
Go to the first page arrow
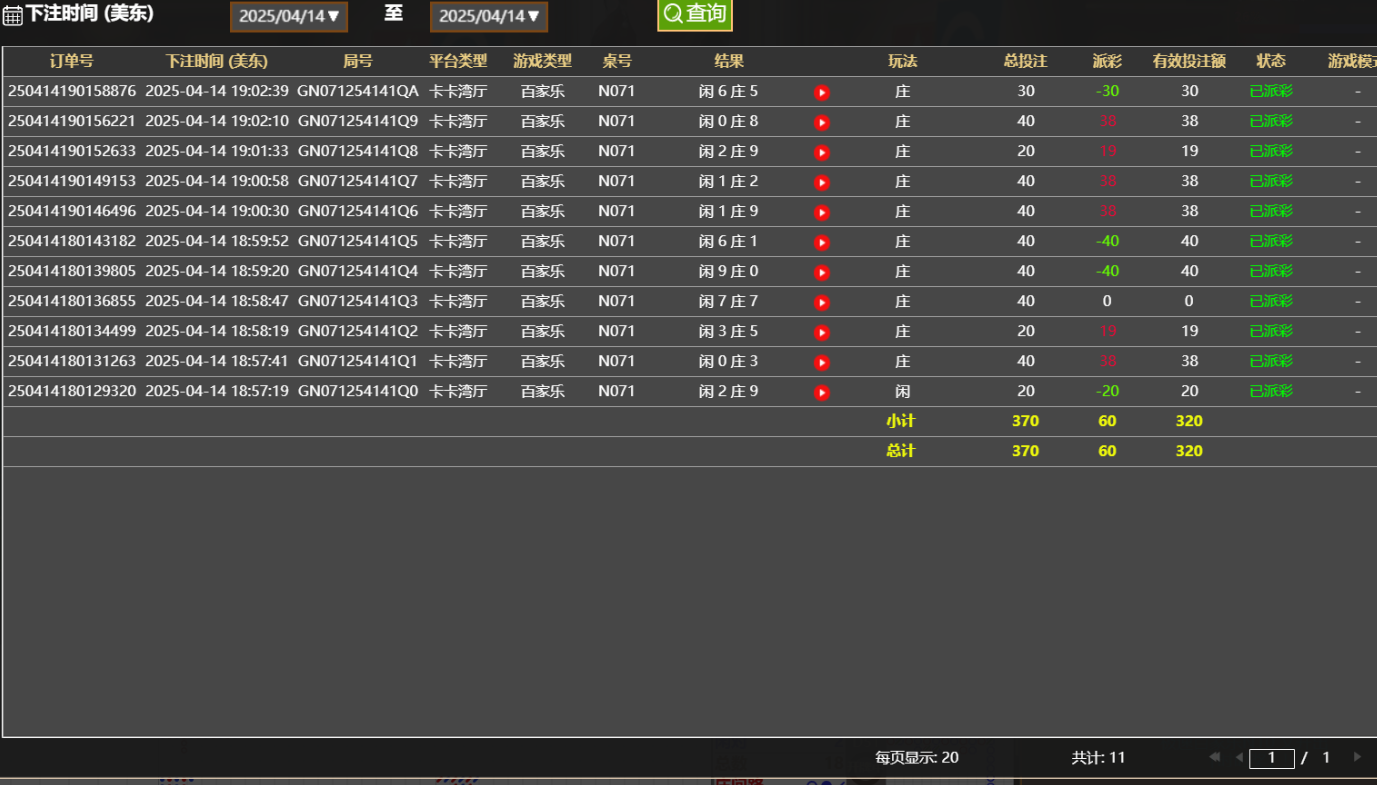1214,757
